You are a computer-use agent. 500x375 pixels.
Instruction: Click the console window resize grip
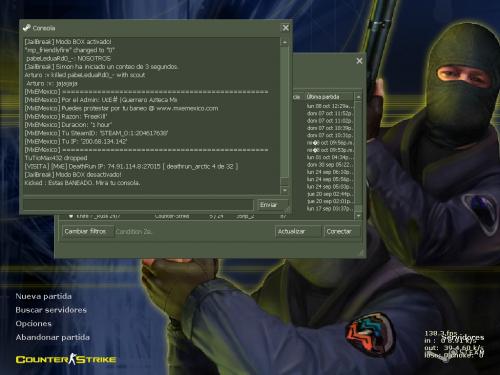pyautogui.click(x=287, y=209)
